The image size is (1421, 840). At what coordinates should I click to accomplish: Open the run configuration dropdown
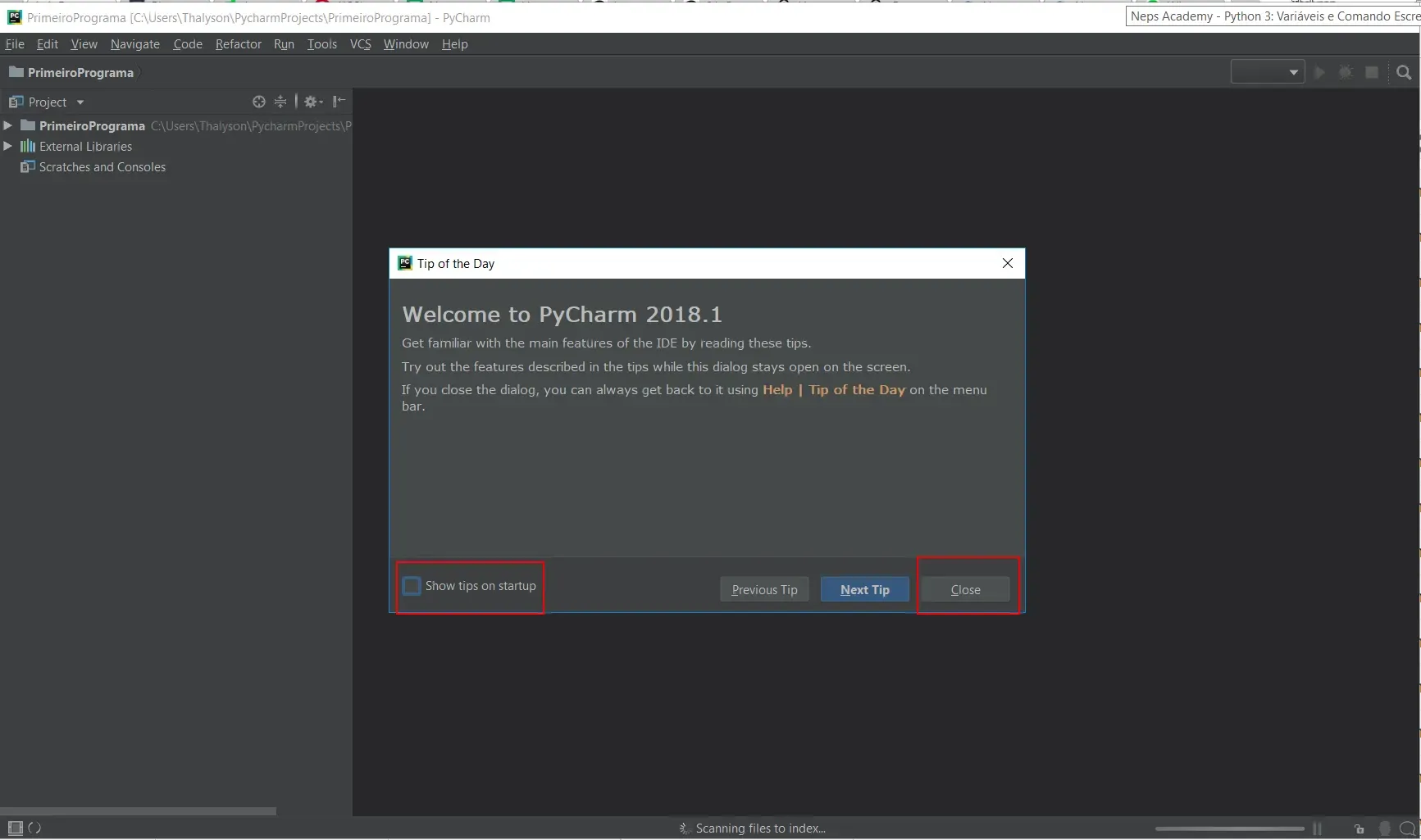1268,72
